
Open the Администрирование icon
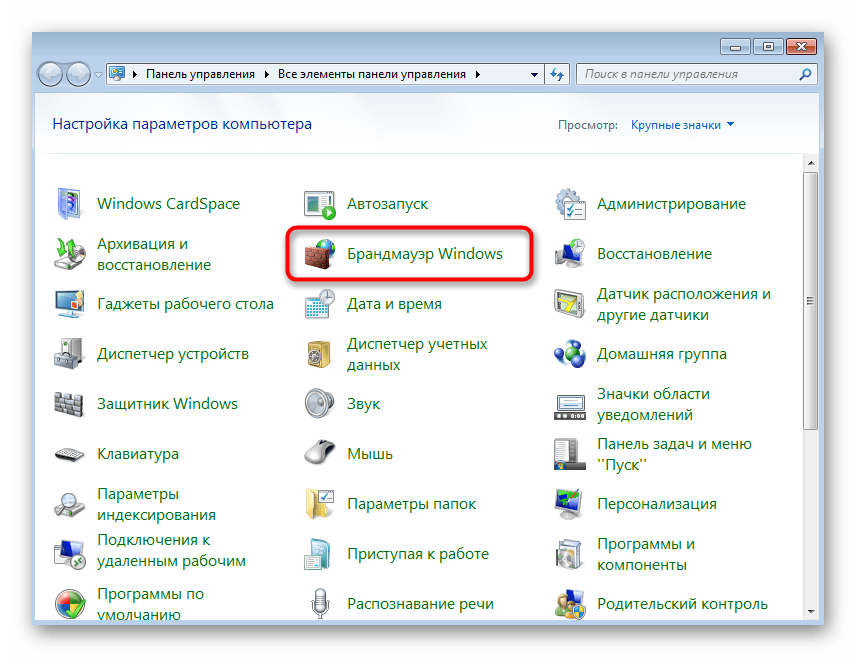click(570, 204)
